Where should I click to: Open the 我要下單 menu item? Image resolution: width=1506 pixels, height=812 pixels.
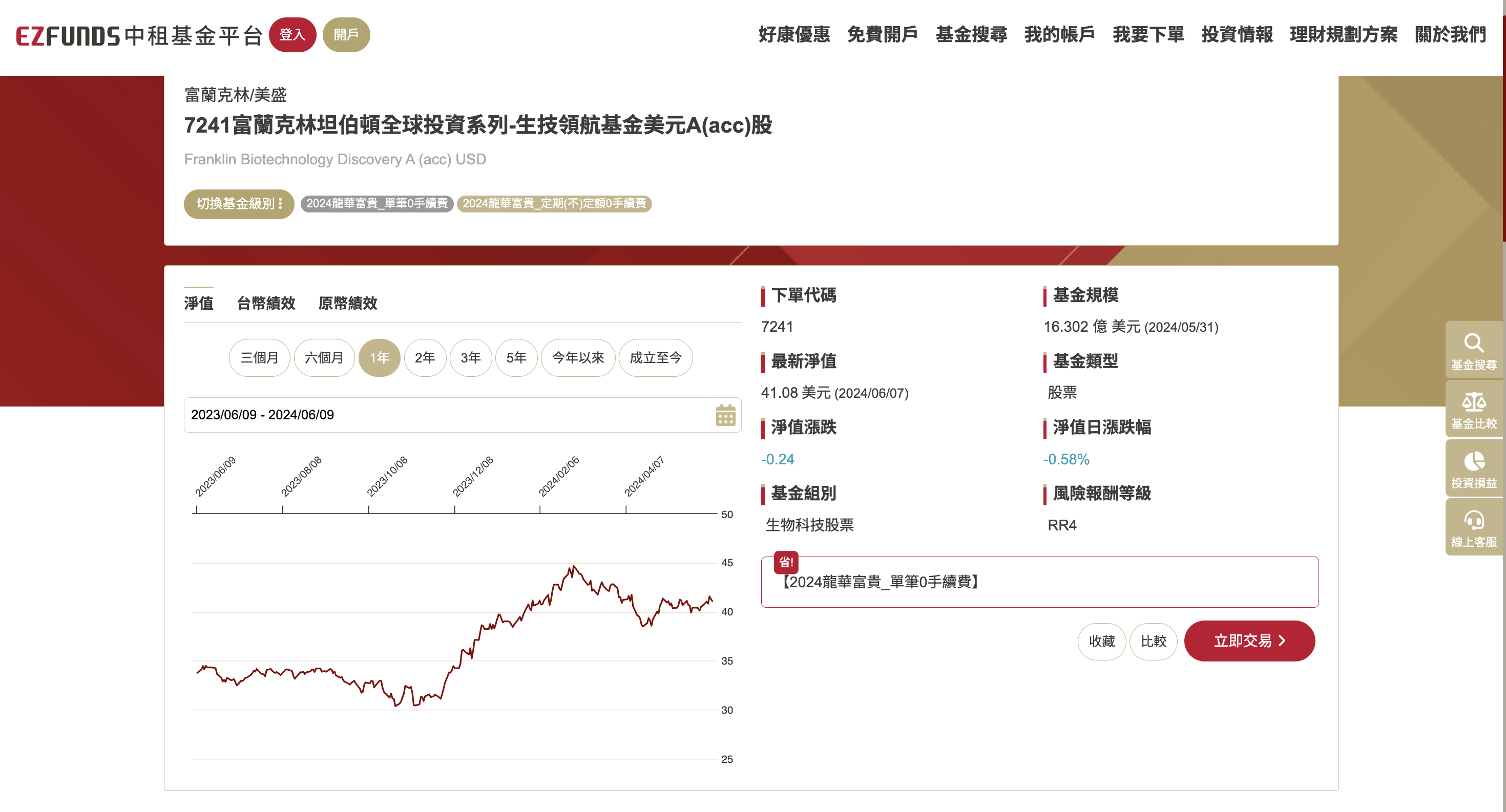pos(1148,34)
